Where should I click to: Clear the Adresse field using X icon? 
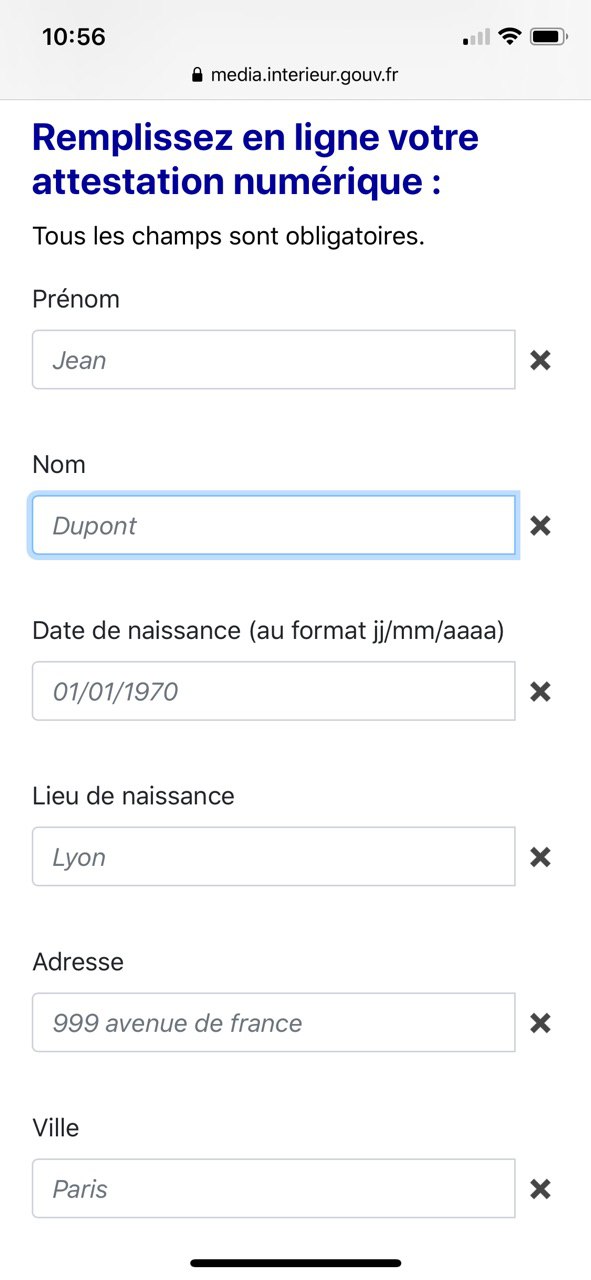[540, 1023]
